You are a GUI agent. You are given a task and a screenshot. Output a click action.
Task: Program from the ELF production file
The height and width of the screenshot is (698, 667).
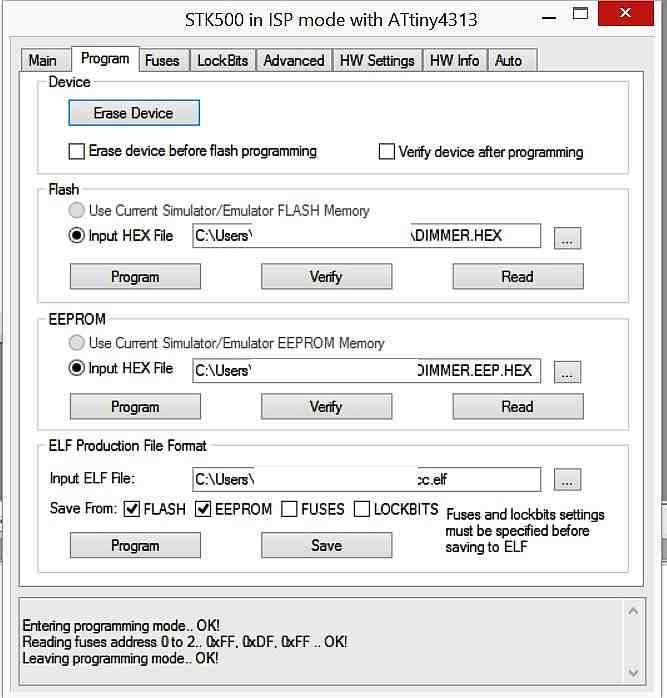point(135,545)
